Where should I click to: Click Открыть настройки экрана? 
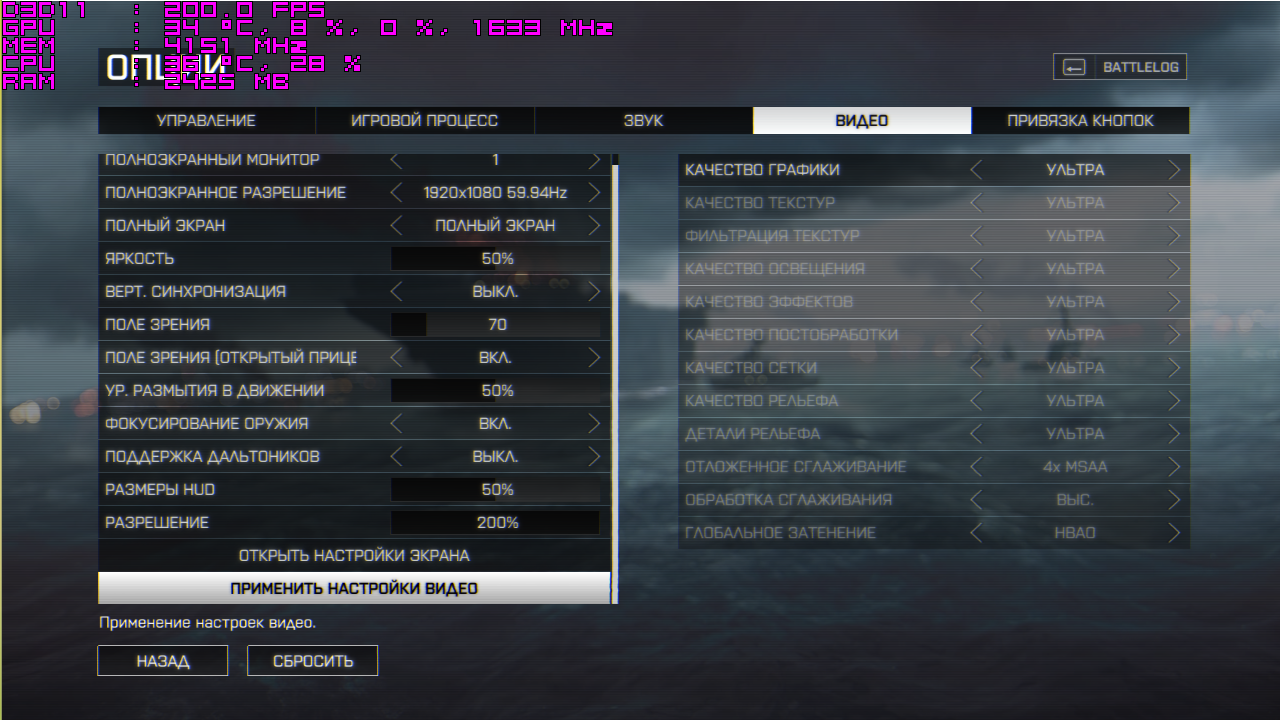(354, 555)
